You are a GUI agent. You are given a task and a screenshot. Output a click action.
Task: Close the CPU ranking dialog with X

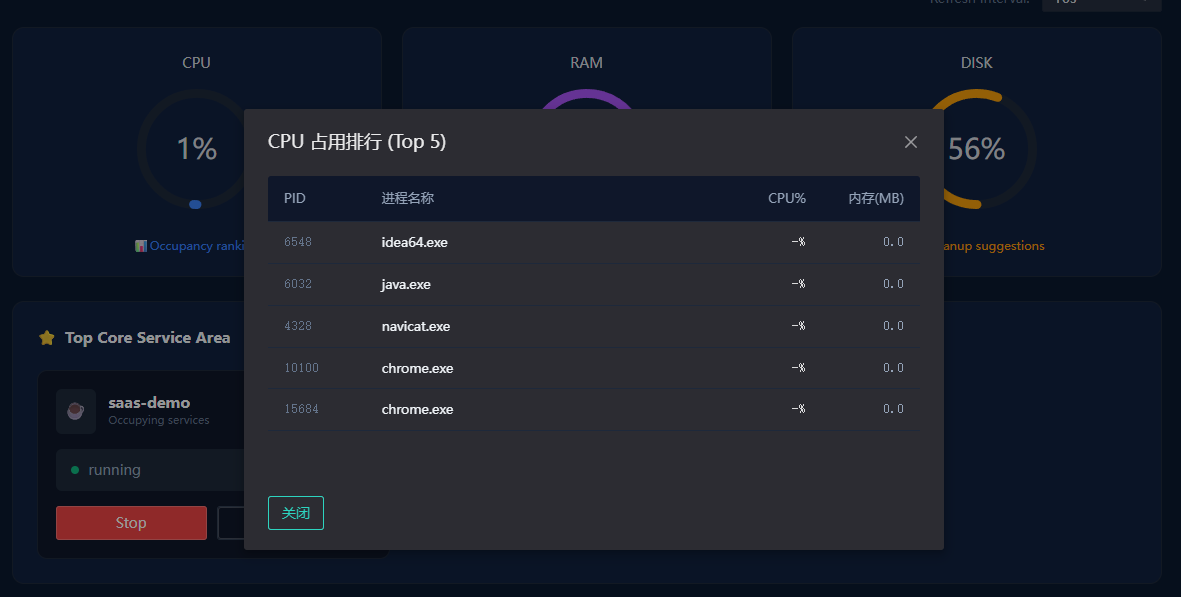click(911, 142)
